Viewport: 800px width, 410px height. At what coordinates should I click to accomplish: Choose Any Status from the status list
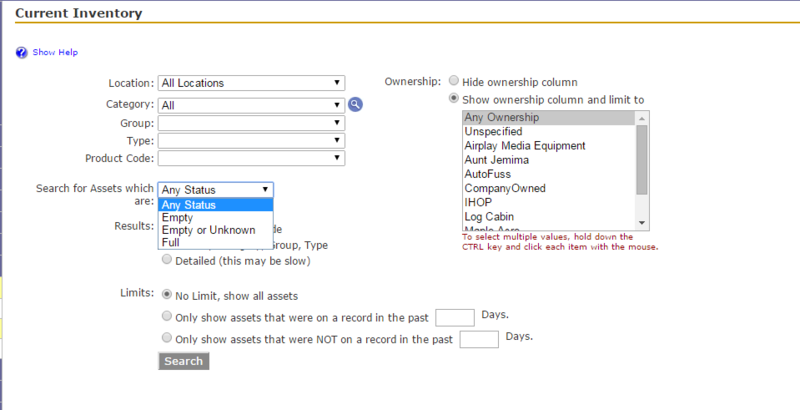click(216, 205)
